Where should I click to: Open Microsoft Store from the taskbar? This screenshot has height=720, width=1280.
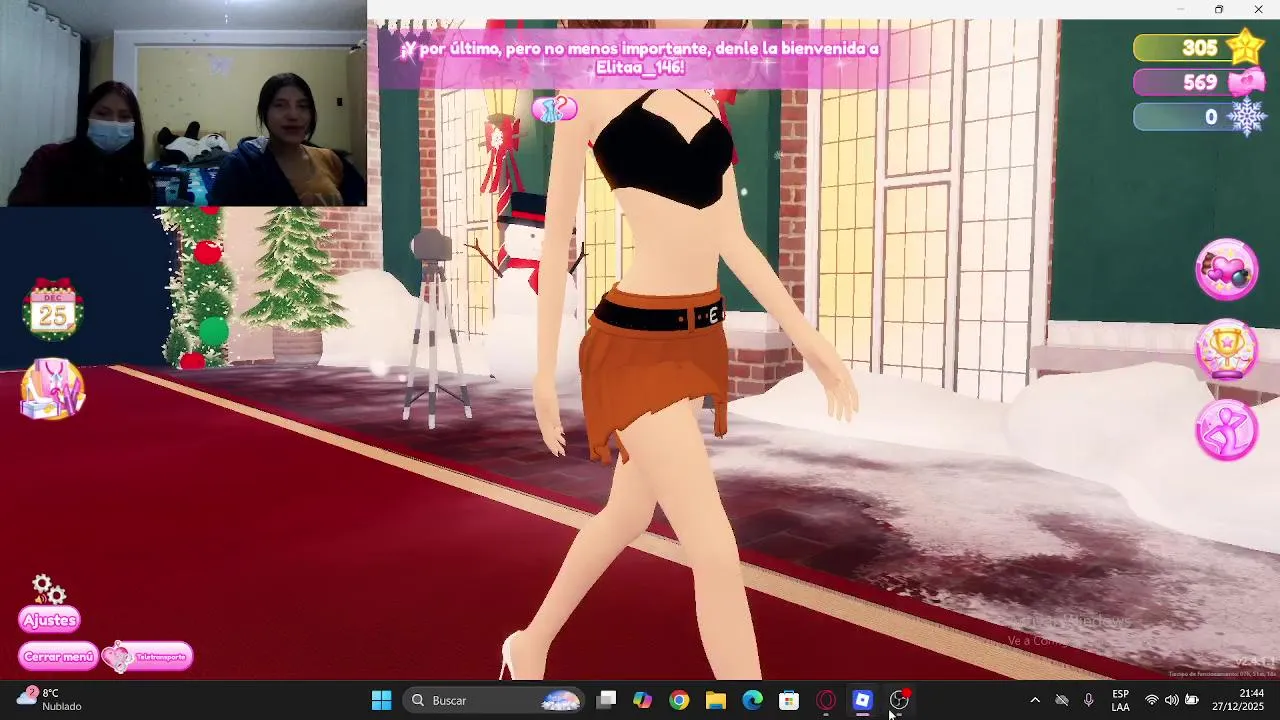pyautogui.click(x=789, y=700)
